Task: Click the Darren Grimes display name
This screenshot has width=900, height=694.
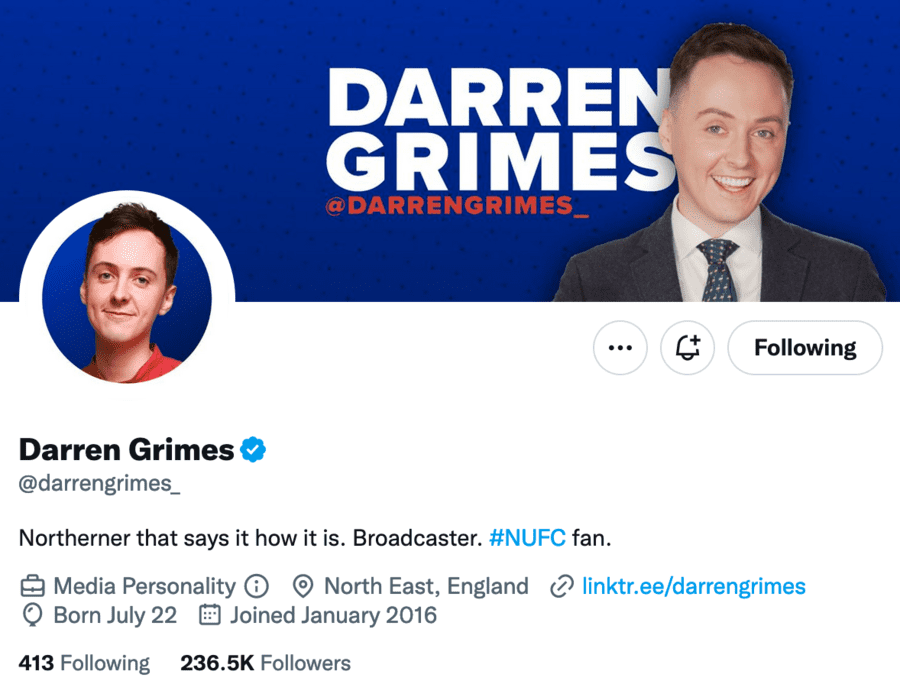Action: 126,449
